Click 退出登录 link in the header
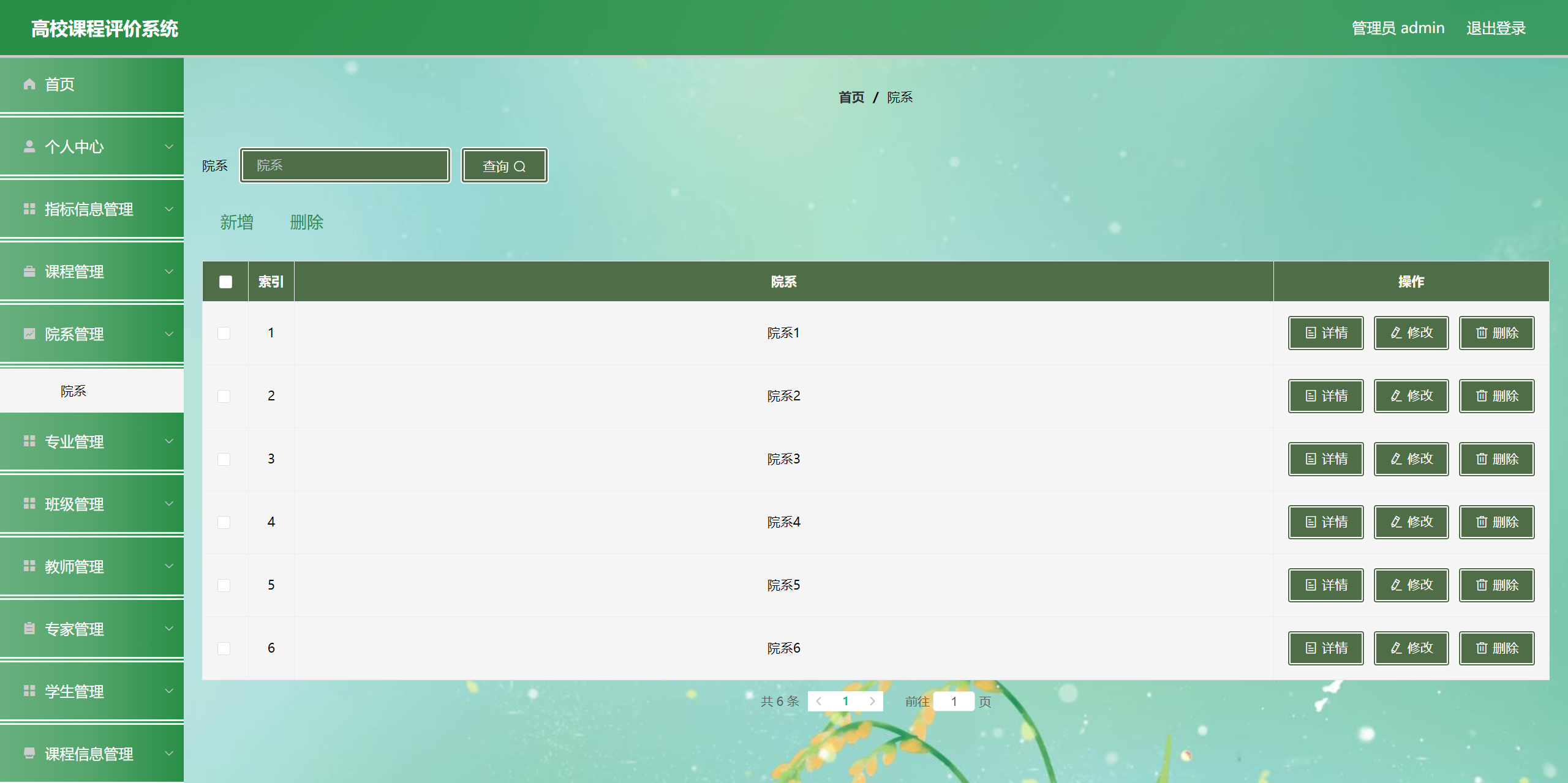This screenshot has width=1568, height=783. (x=1495, y=28)
